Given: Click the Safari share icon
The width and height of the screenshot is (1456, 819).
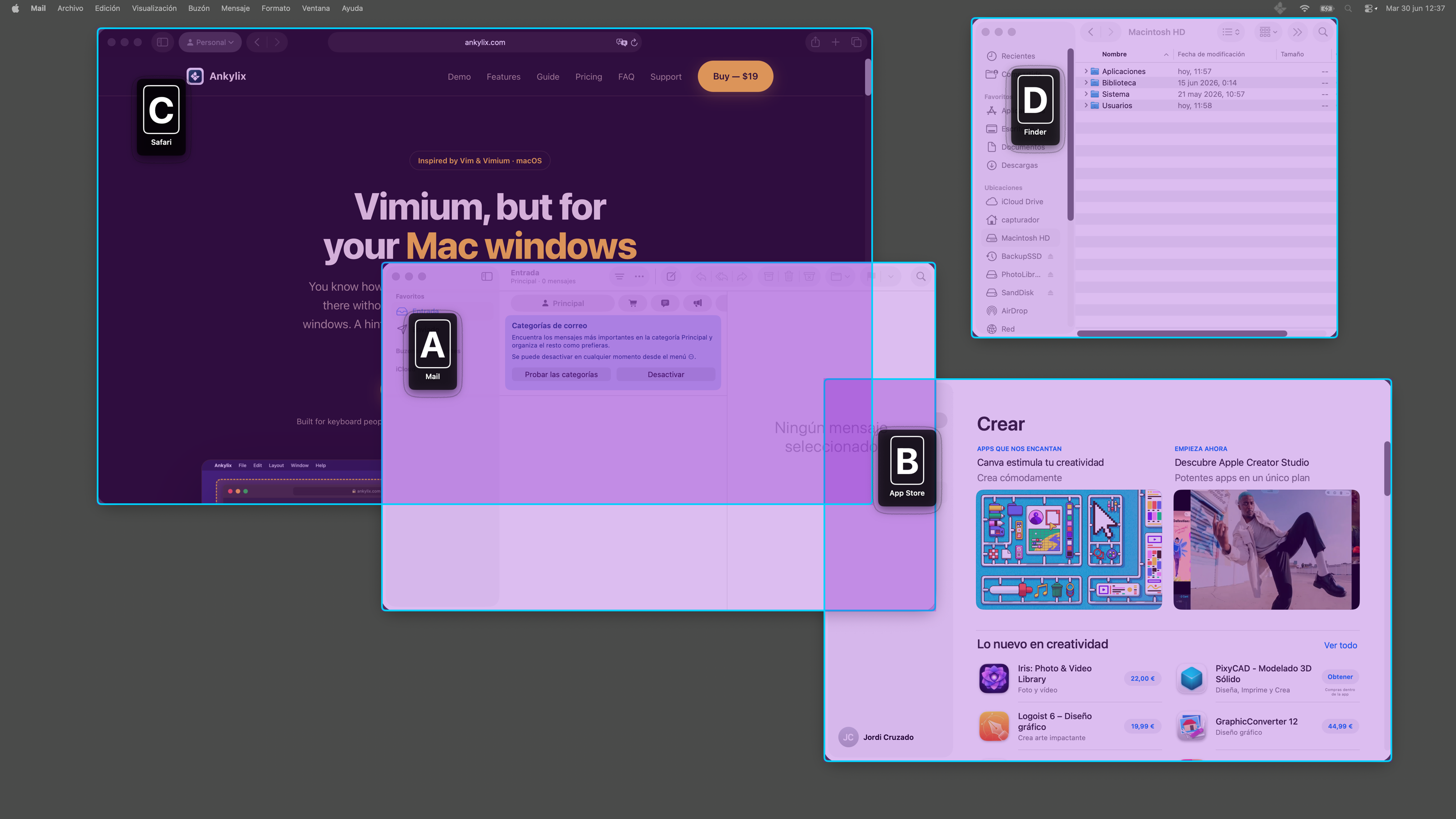Looking at the screenshot, I should tap(815, 42).
